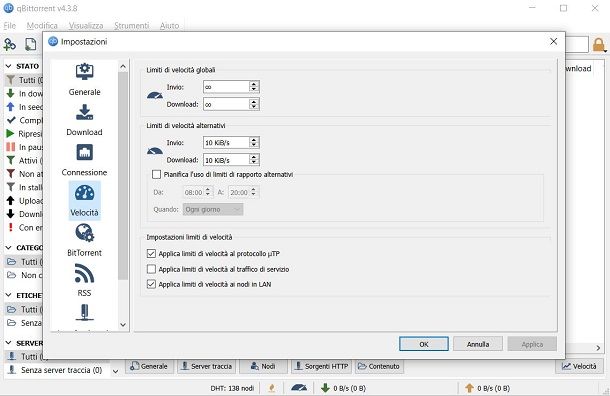Screen dimensions: 610x396
Task: Collapse the STATO section in sidebar
Action: coord(9,66)
